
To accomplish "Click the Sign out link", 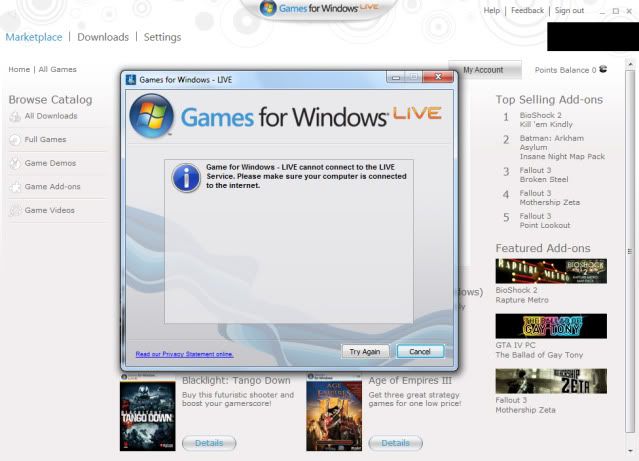I will [x=569, y=10].
